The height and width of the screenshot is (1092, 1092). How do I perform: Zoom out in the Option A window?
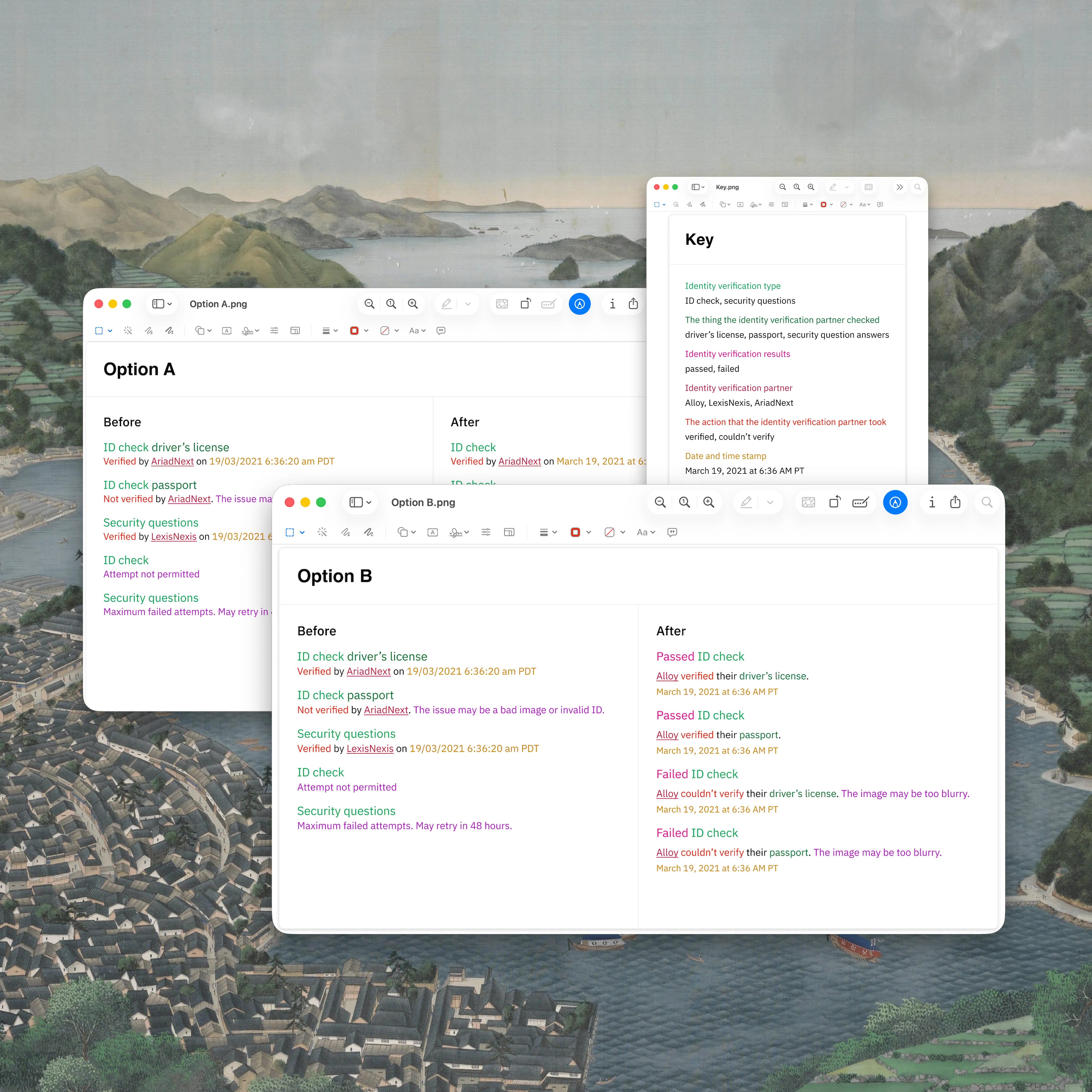click(x=369, y=304)
